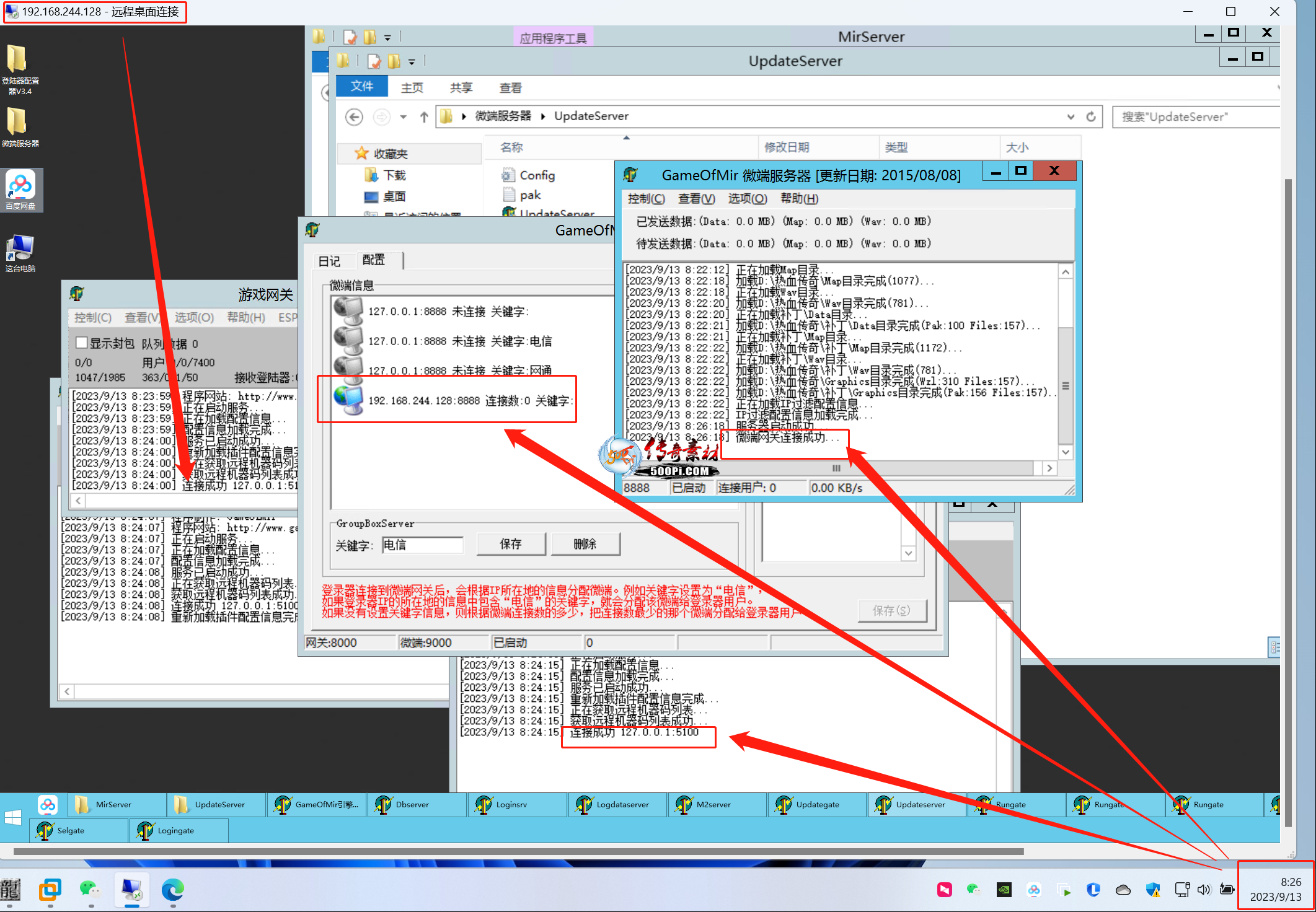Refresh the UpdateServer folder view
Screen dimensions: 1316x912
(x=1091, y=116)
